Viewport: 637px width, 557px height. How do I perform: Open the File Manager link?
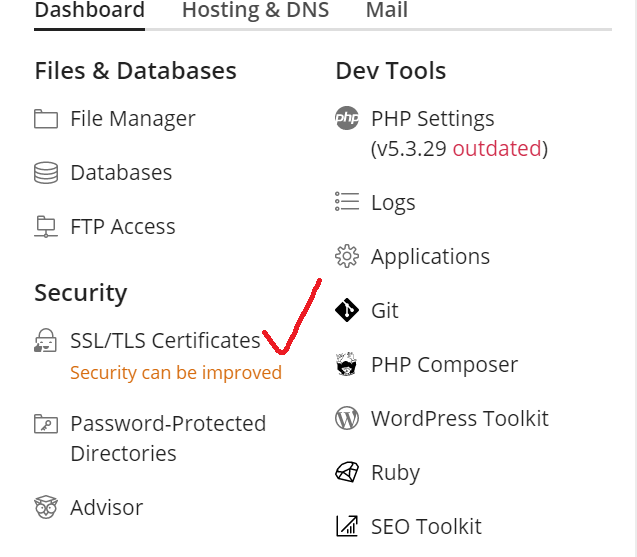click(x=133, y=119)
